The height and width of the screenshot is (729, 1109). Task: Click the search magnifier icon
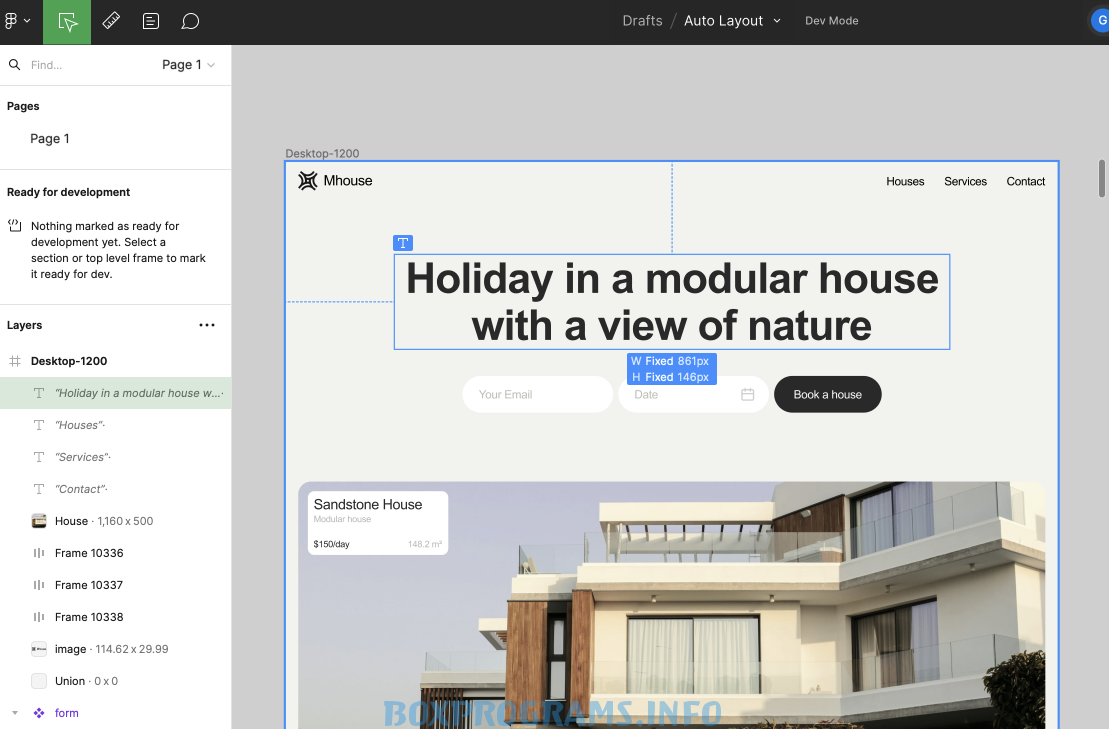14,64
